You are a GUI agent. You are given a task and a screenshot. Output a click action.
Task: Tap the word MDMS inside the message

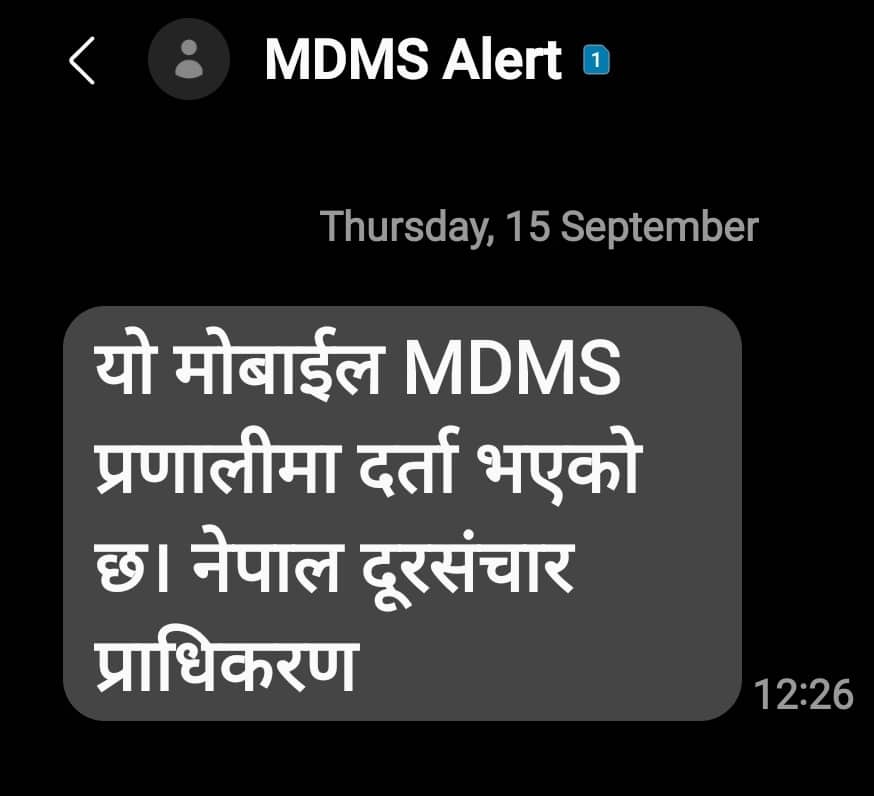512,368
